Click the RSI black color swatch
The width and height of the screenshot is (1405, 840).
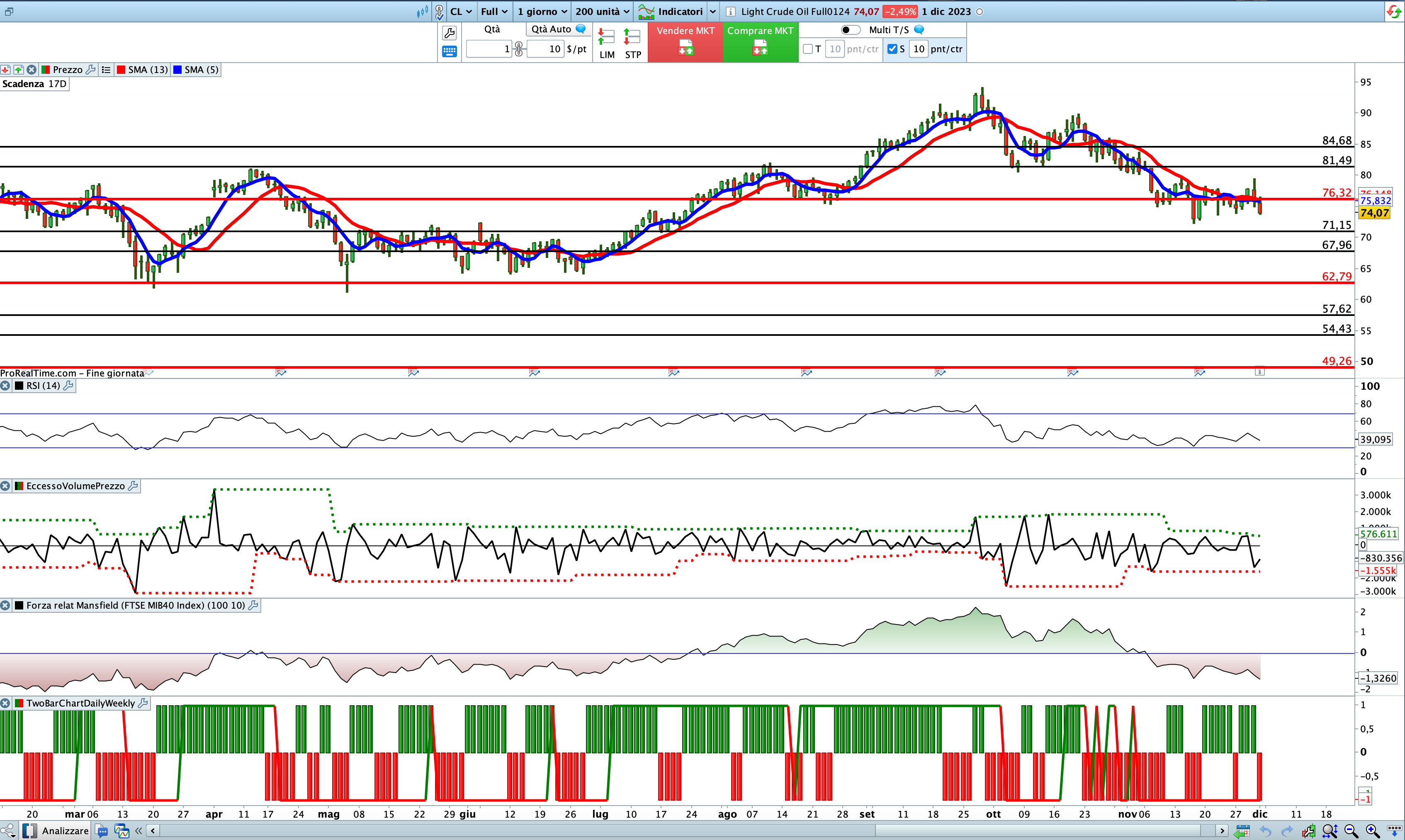(19, 386)
